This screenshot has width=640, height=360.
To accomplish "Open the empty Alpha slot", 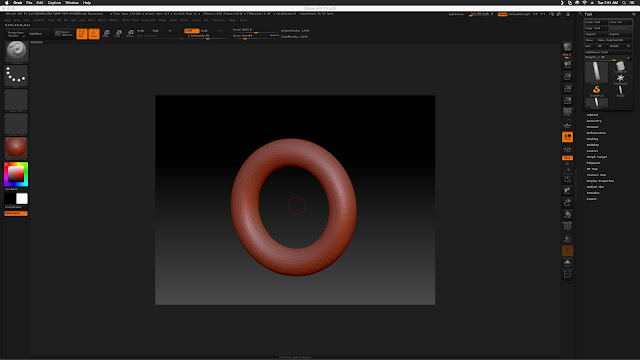I will (x=16, y=100).
